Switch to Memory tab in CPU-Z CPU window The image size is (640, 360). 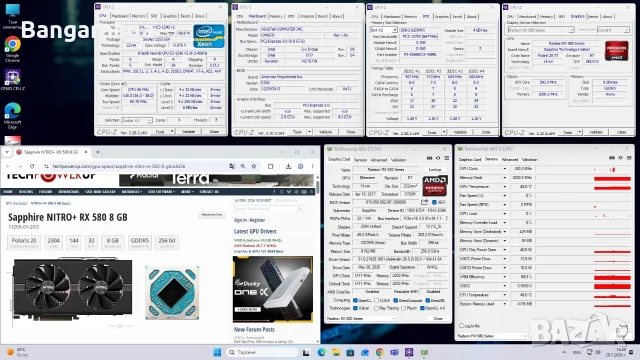tap(138, 16)
